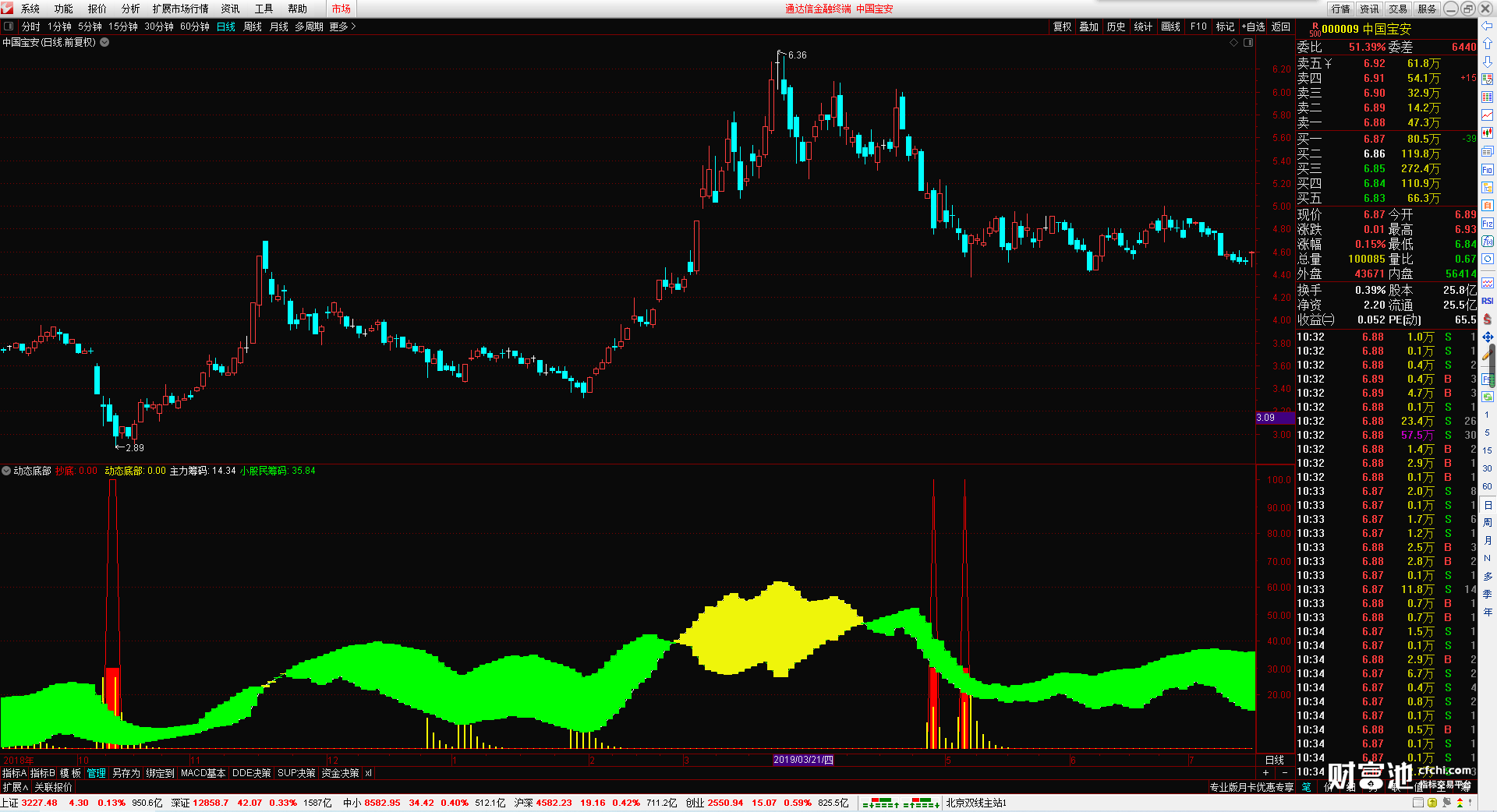The image size is (1497, 812).
Task: Click the diamond icon at chart top right
Action: (x=1234, y=42)
